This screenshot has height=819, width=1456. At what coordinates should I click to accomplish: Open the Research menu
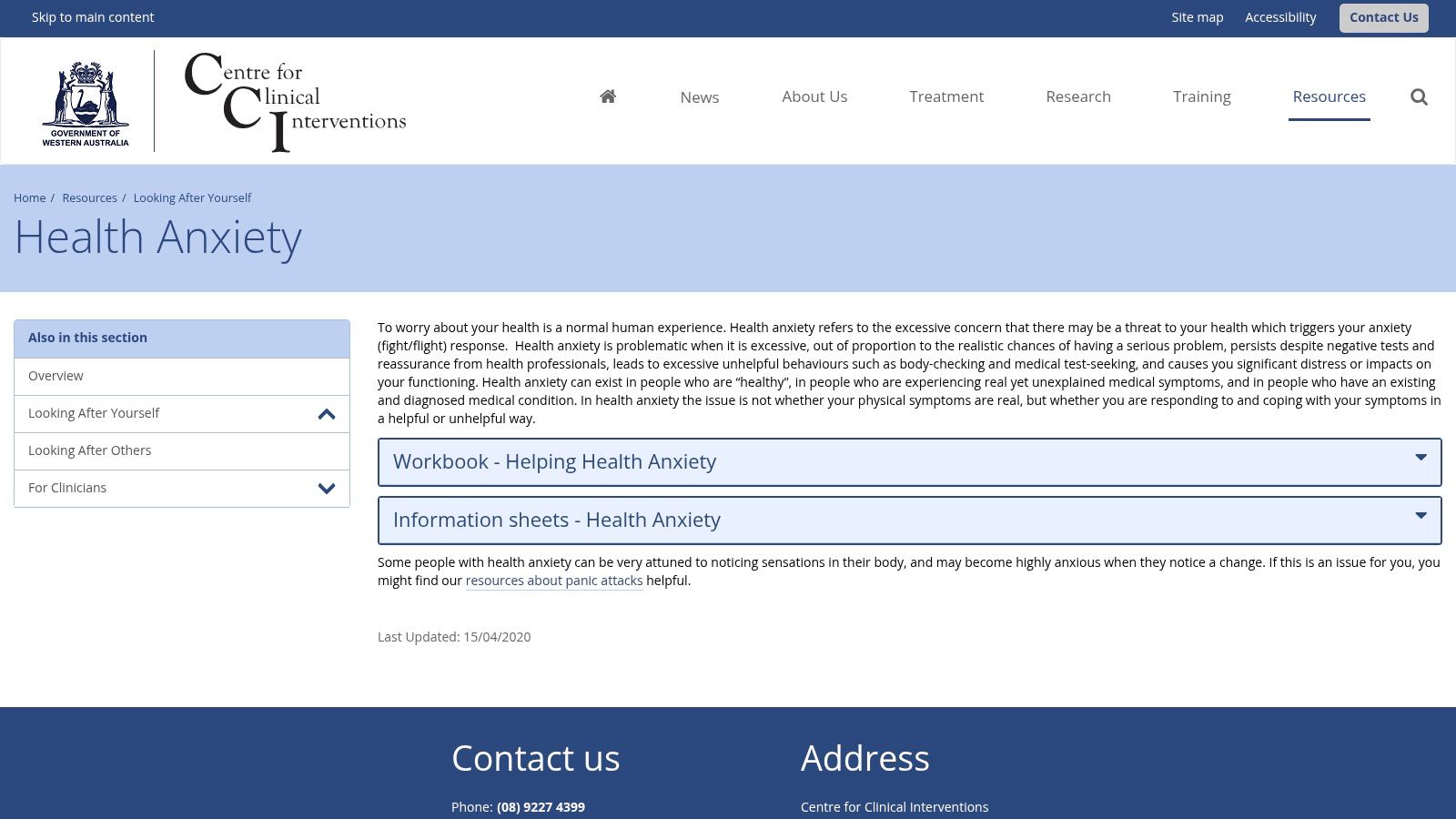[1078, 96]
